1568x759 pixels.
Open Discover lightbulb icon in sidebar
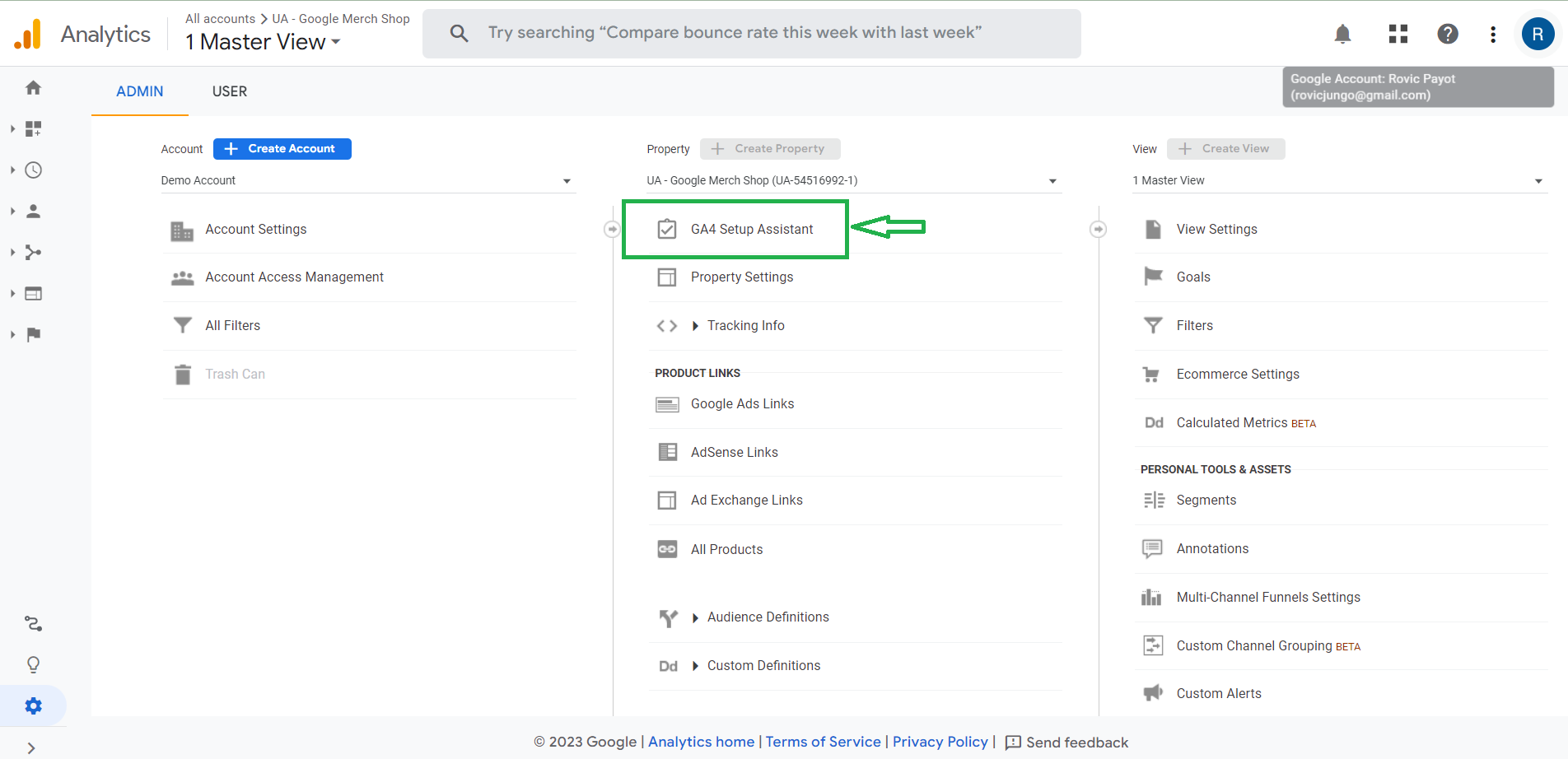click(33, 664)
